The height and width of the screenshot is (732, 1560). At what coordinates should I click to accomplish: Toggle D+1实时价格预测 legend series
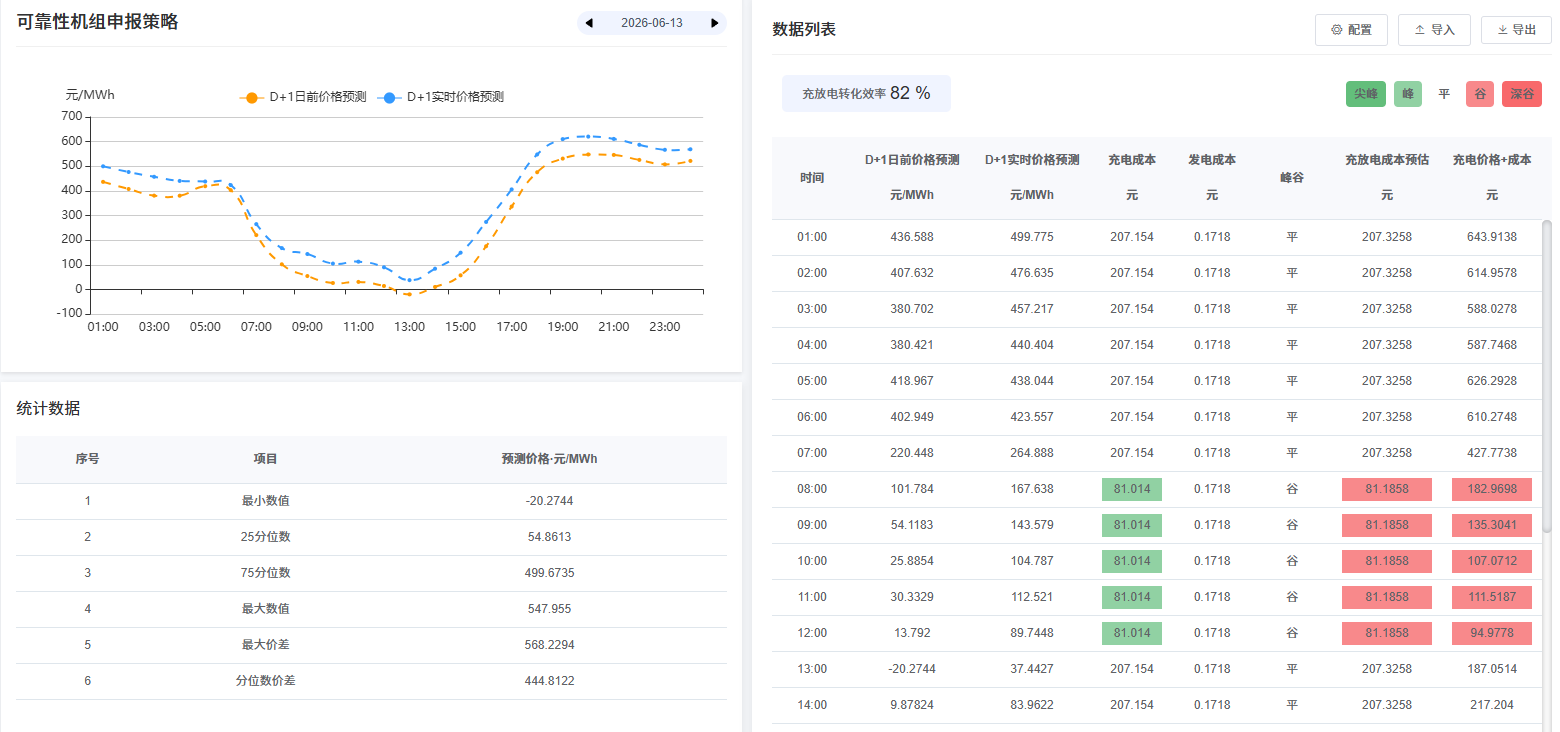pos(441,97)
